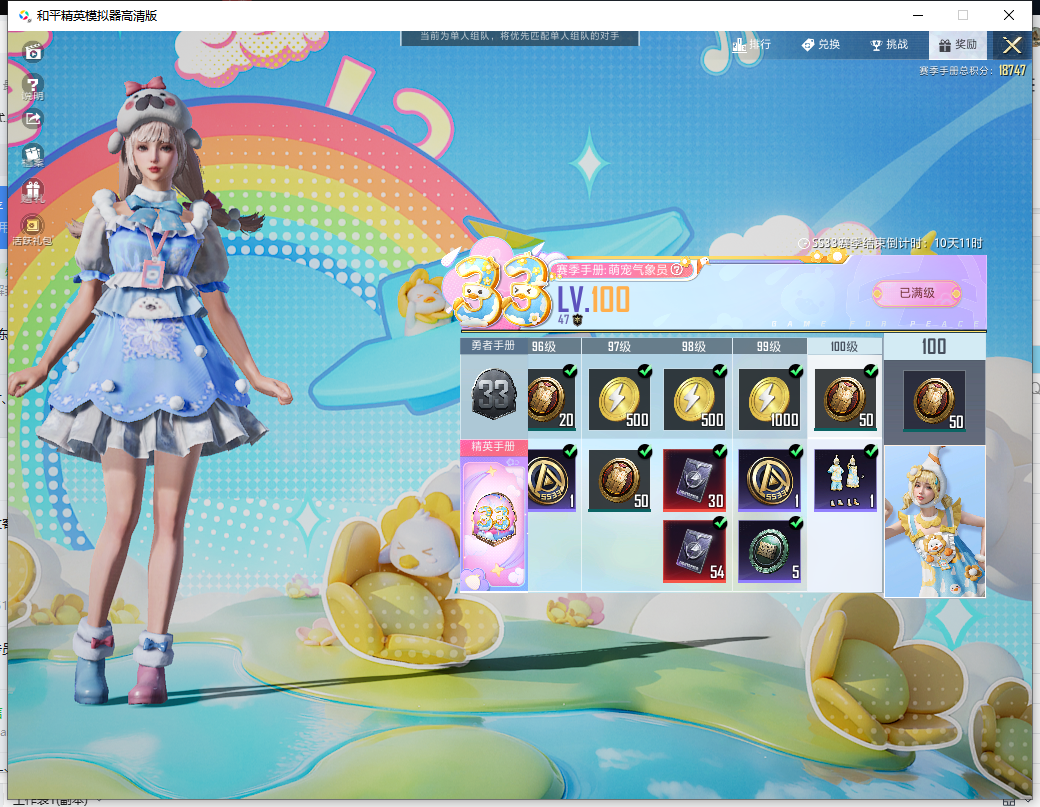Select the featured level 100 coin 50 reward
This screenshot has width=1040, height=807.
934,401
